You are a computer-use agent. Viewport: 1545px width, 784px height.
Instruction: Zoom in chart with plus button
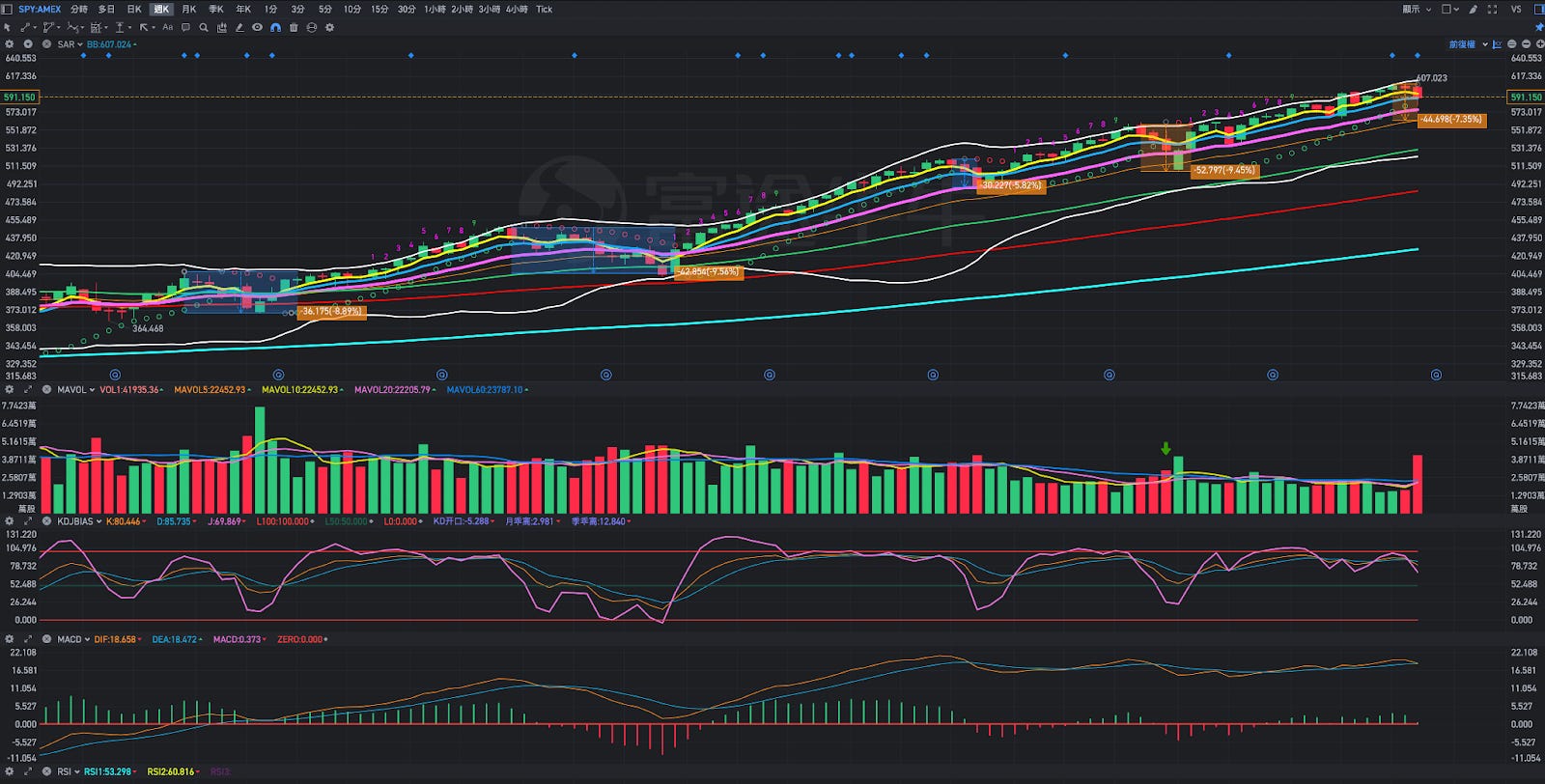click(x=1540, y=44)
